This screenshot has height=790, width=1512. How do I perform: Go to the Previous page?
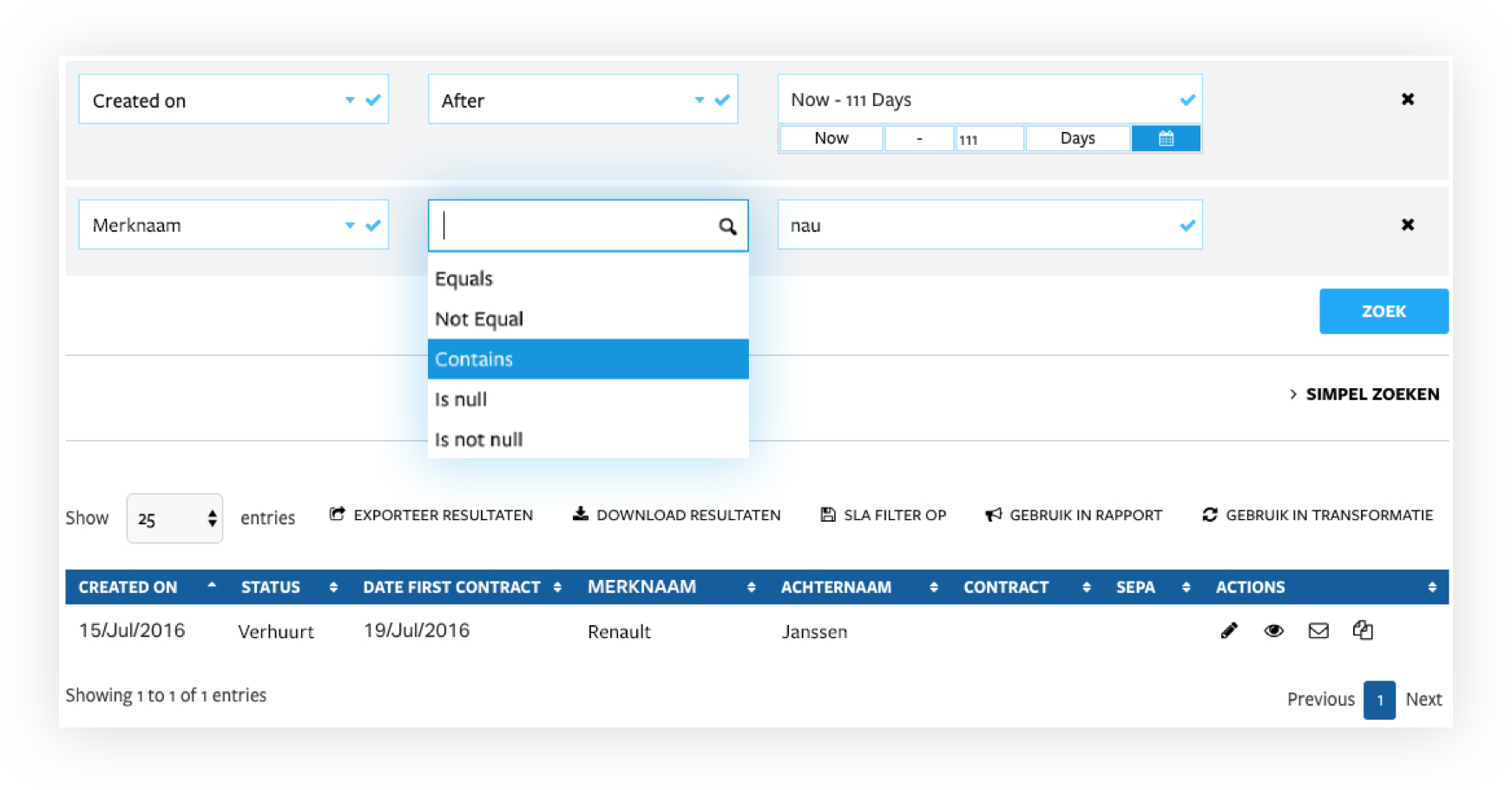pyautogui.click(x=1320, y=700)
